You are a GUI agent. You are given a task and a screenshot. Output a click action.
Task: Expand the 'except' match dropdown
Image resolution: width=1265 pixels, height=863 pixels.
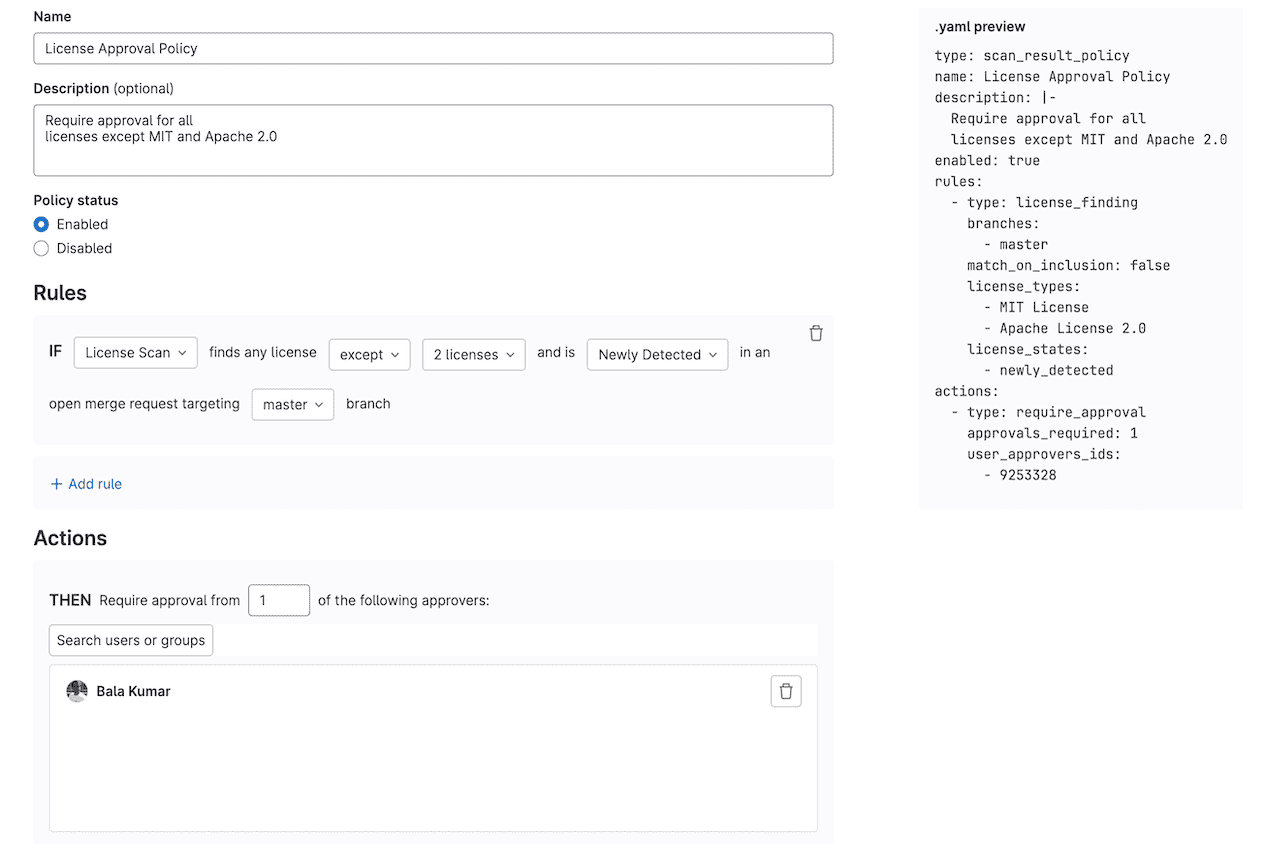[369, 355]
